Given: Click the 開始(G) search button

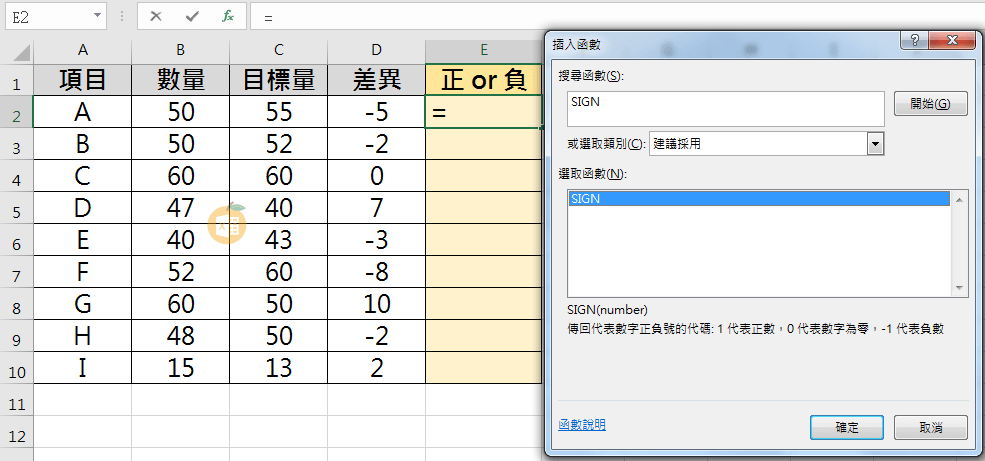Looking at the screenshot, I should (x=924, y=103).
